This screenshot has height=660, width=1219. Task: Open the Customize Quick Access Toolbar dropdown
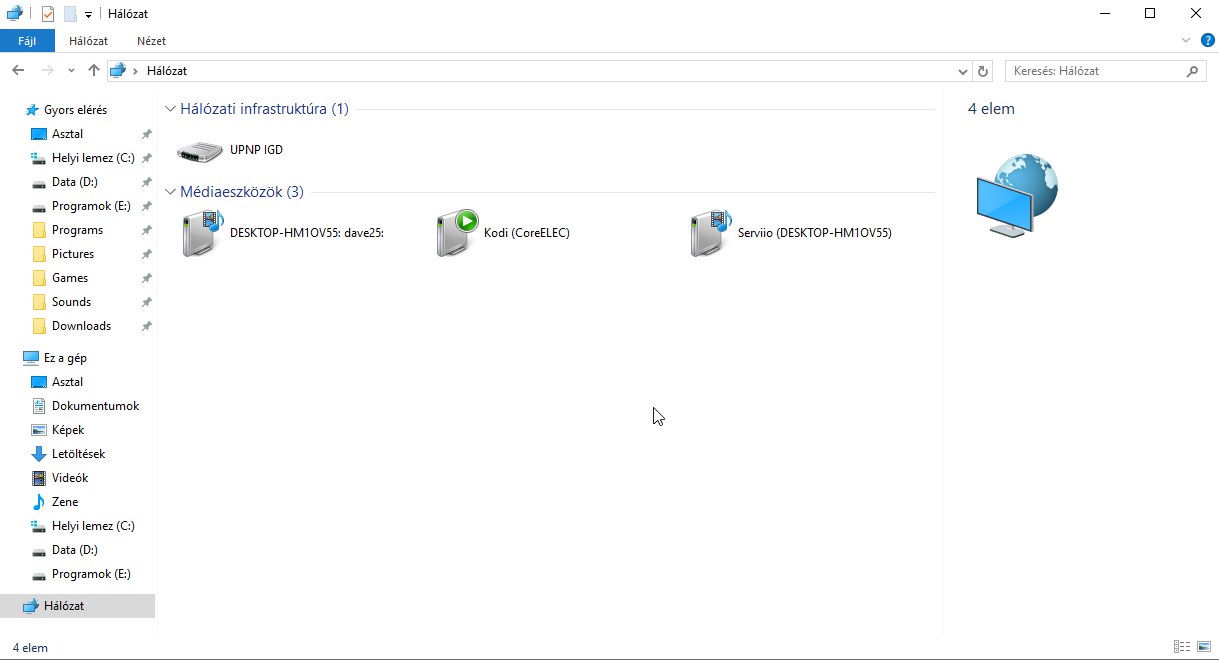tap(88, 15)
